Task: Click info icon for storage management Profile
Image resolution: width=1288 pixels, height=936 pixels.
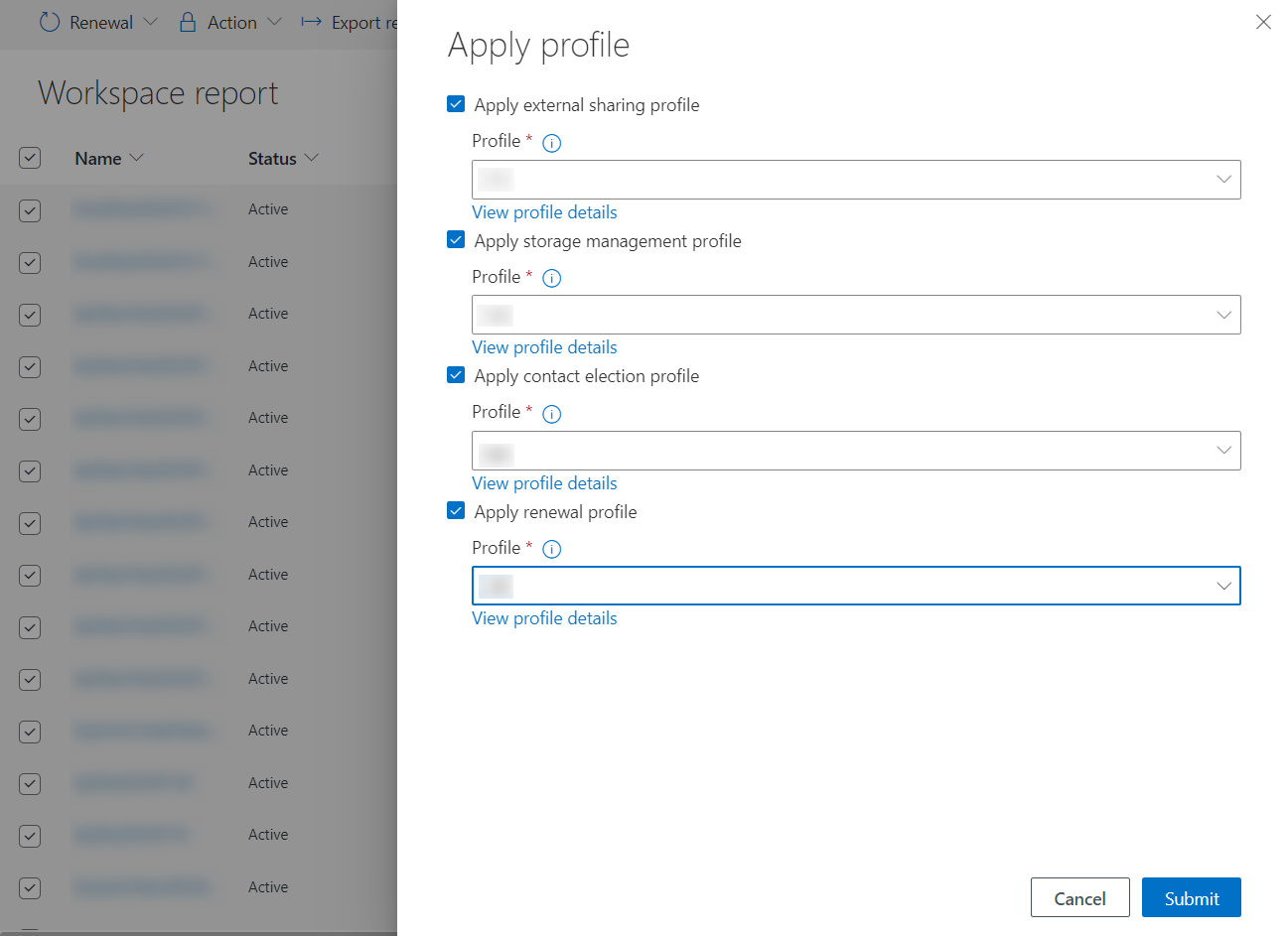Action: point(551,278)
